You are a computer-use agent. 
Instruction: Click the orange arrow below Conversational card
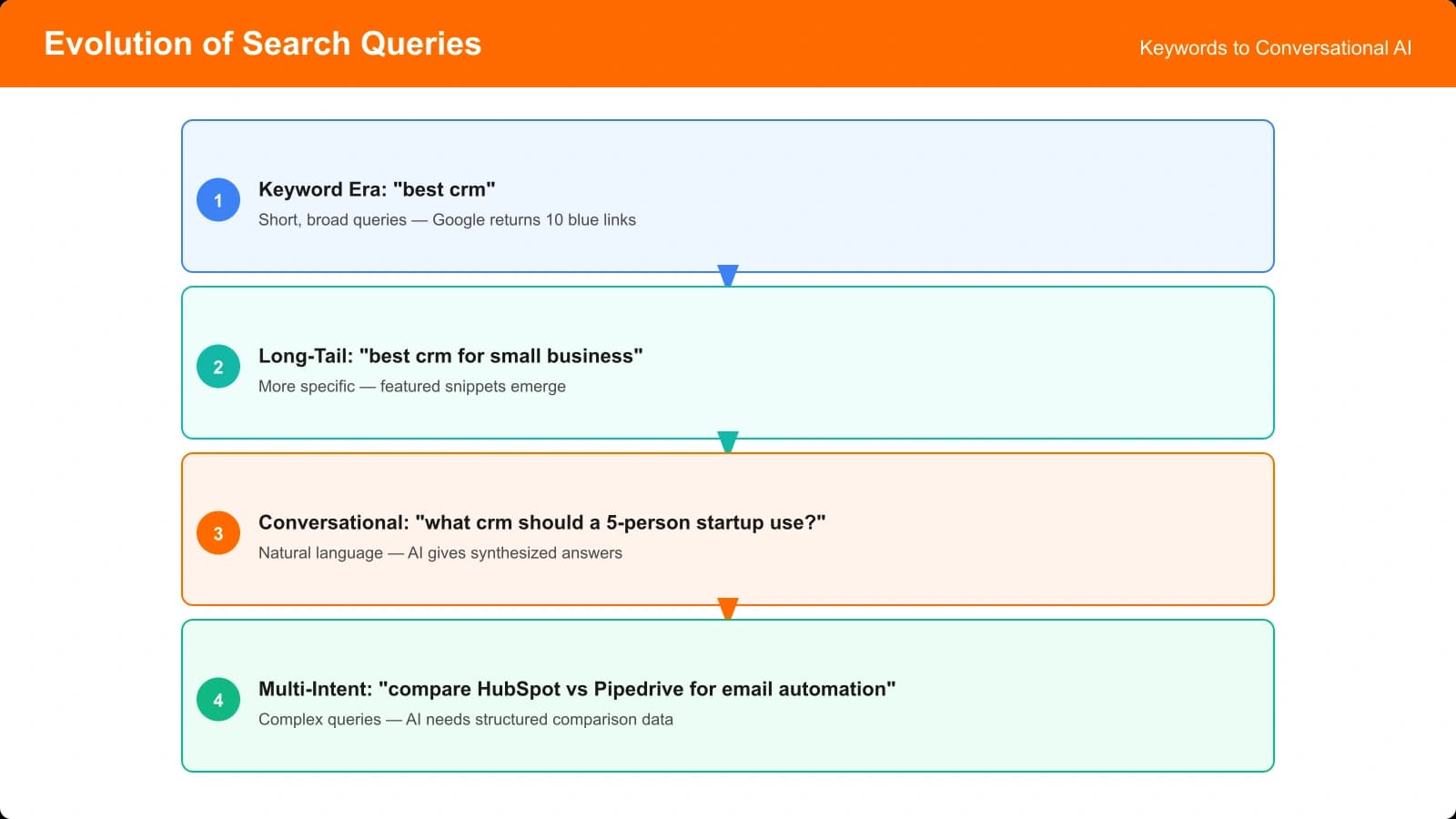click(728, 607)
